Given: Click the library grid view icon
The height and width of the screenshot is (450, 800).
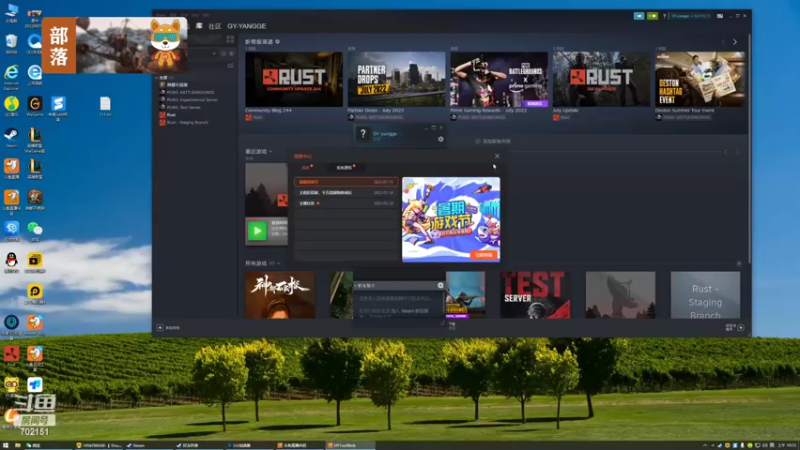Looking at the screenshot, I should tap(230, 39).
